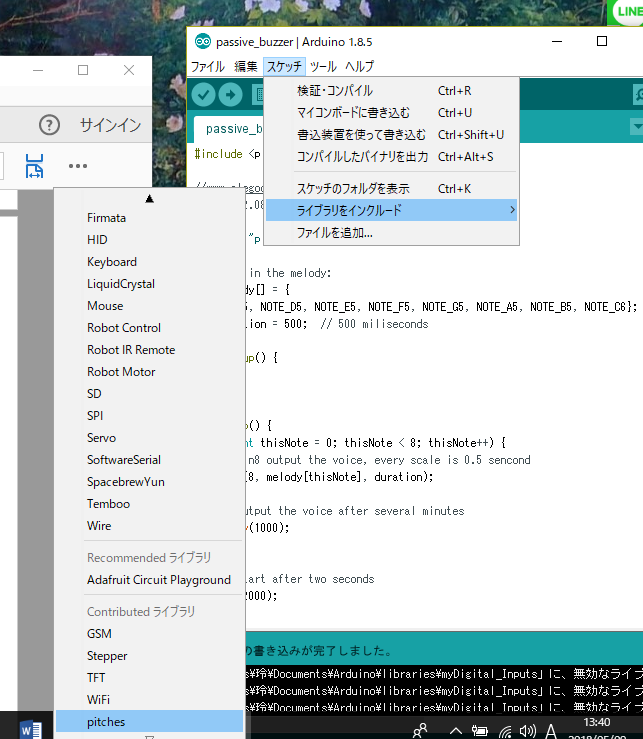Screen dimensions: 643x739
Task: Select the TFT library
Action: [x=149, y=678]
